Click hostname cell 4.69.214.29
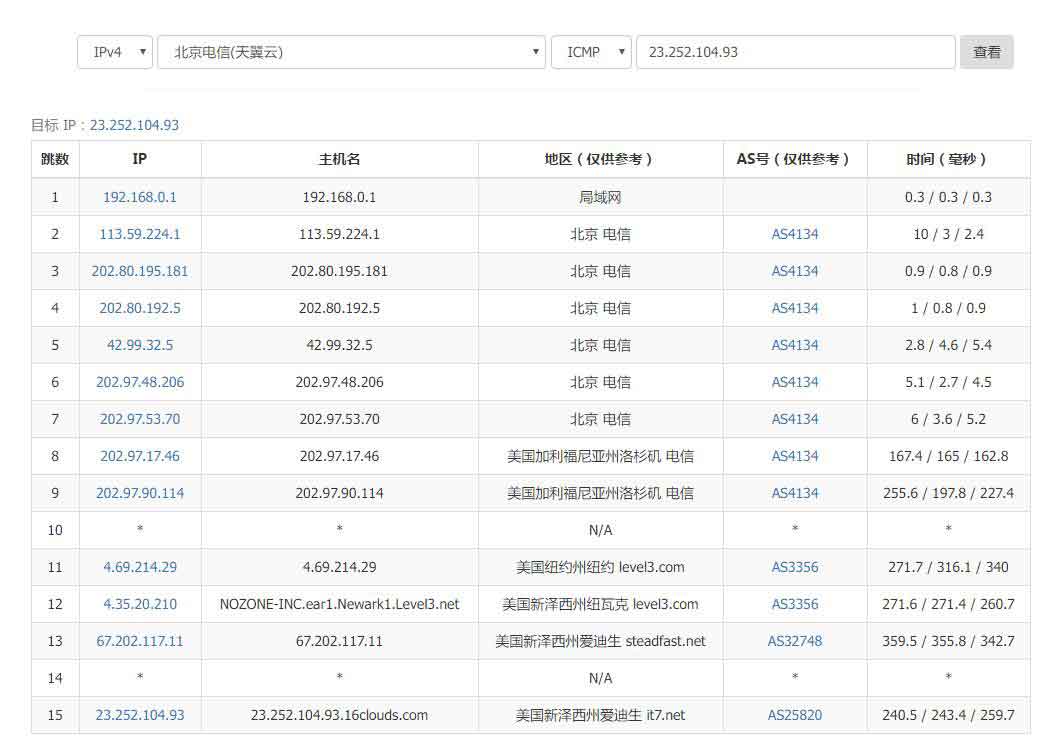Image resolution: width=1053 pixels, height=742 pixels. pyautogui.click(x=339, y=567)
